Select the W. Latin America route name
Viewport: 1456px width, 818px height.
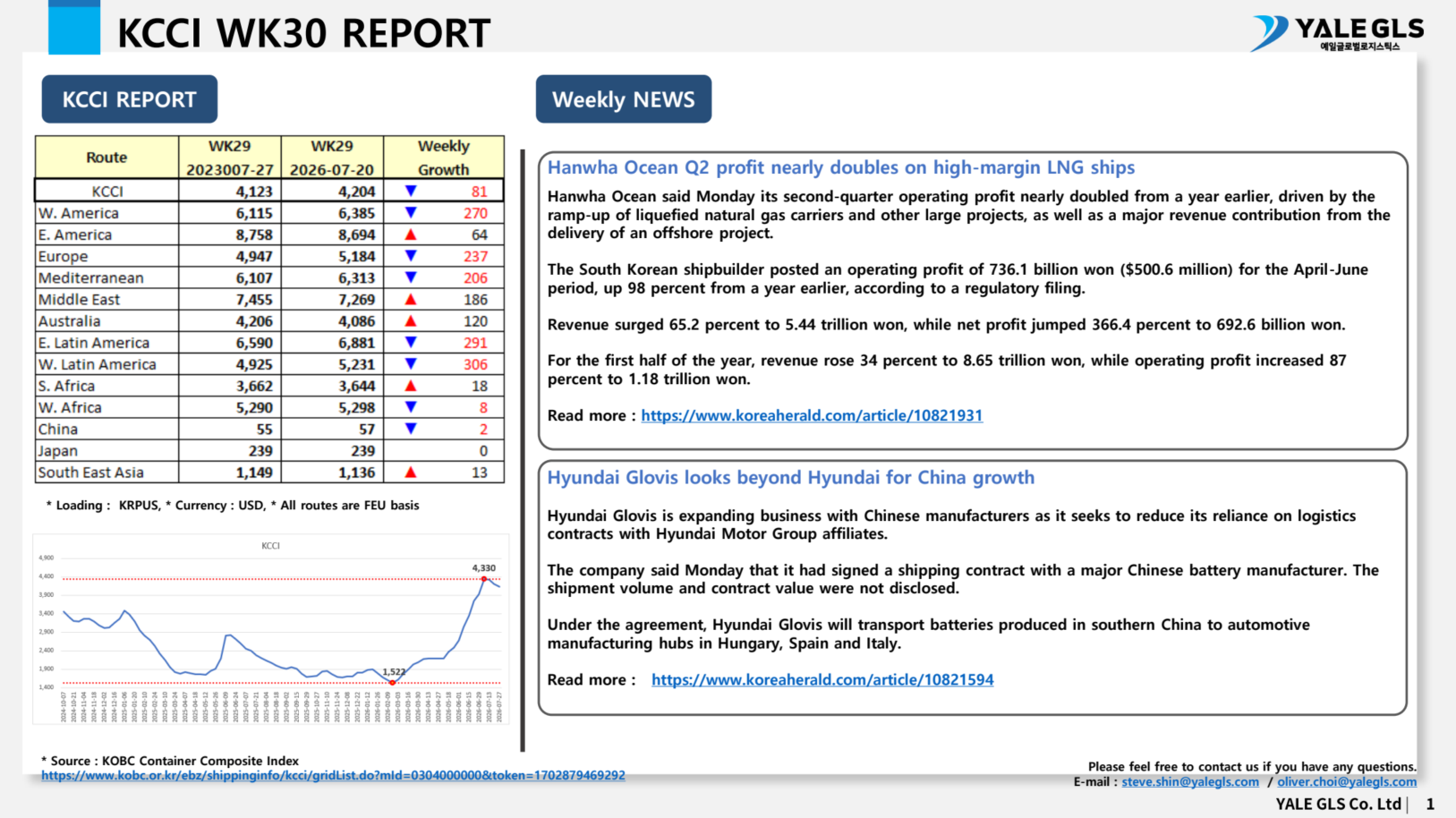pos(98,364)
